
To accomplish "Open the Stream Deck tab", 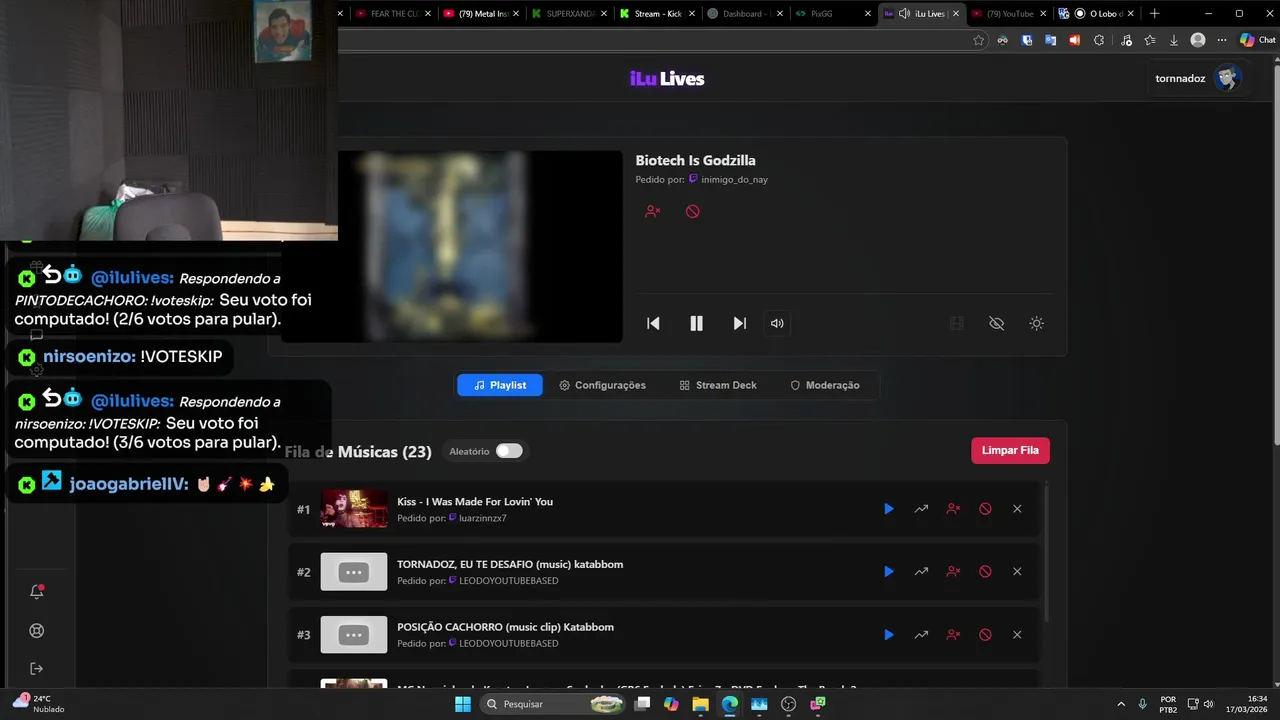I will 718,385.
